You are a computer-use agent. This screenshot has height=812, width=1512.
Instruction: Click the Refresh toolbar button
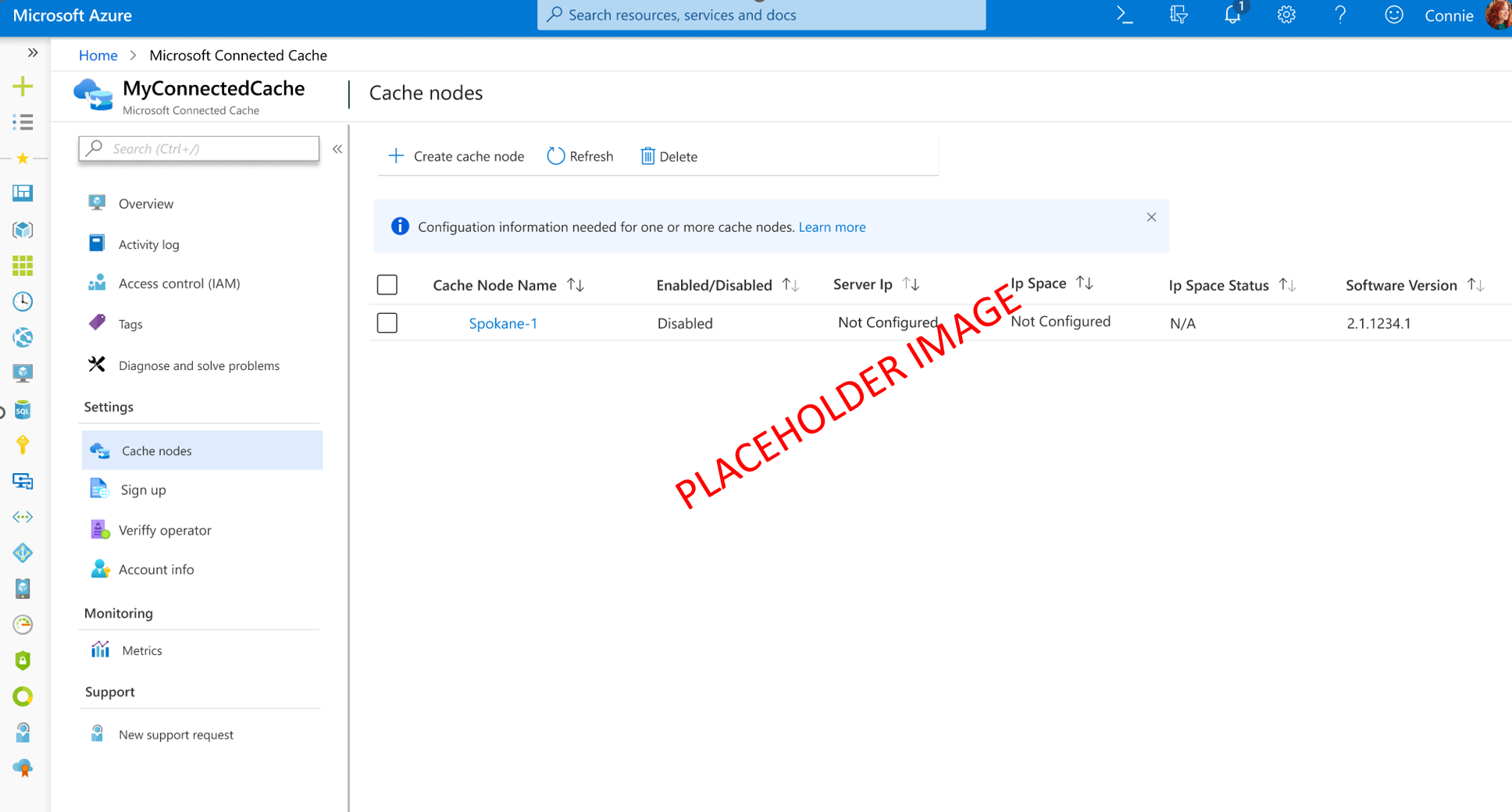[580, 156]
